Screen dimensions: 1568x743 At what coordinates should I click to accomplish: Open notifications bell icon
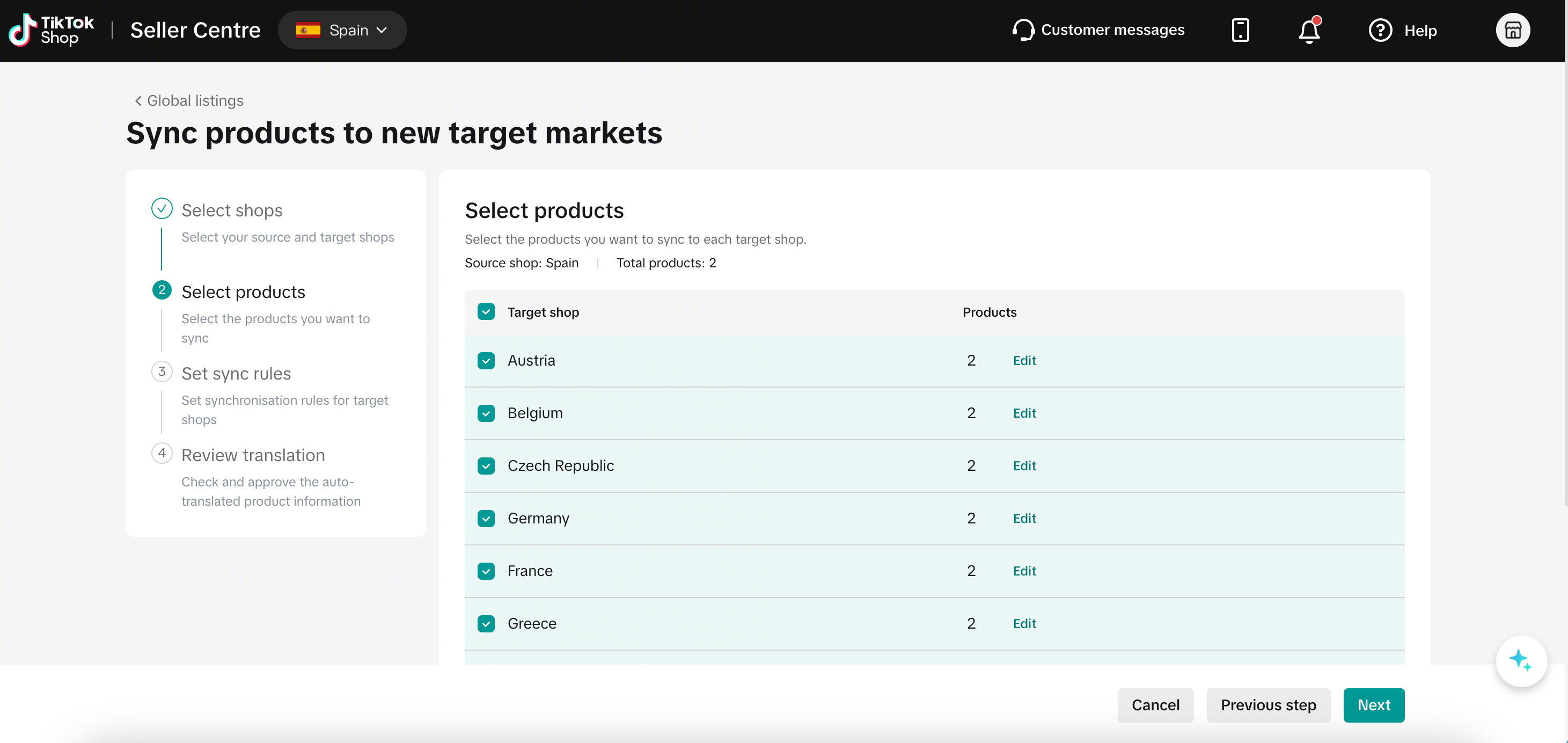1309,30
